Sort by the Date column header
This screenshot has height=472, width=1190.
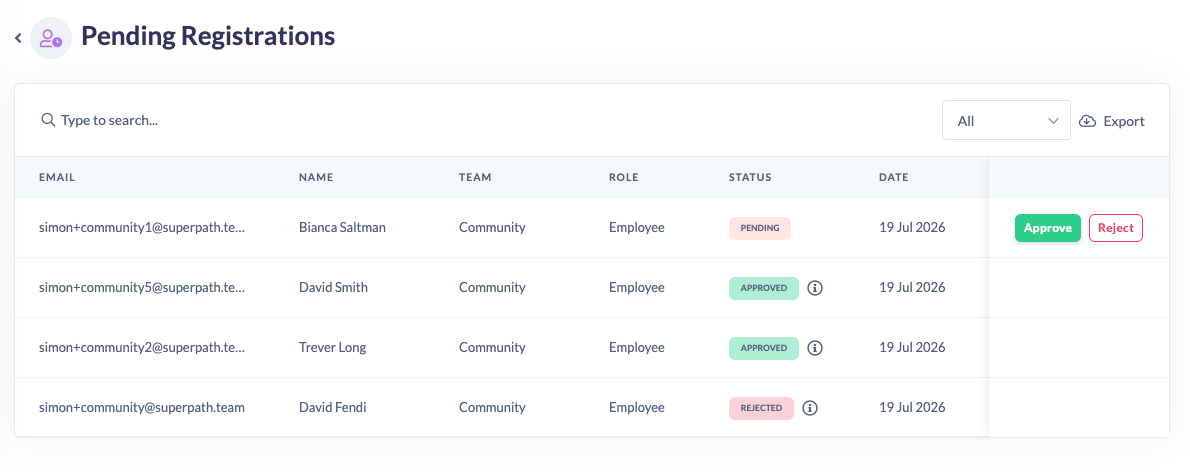[893, 178]
